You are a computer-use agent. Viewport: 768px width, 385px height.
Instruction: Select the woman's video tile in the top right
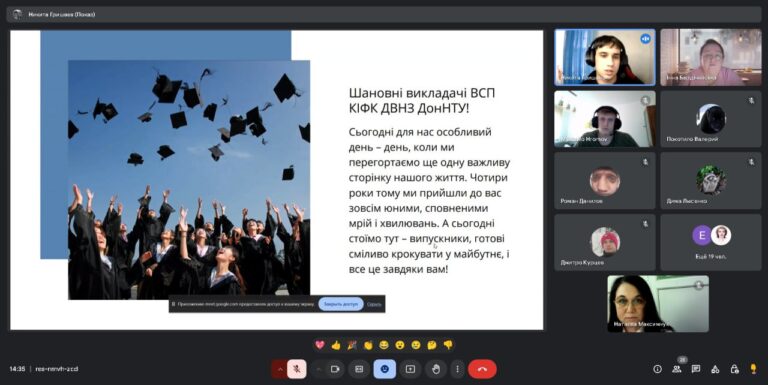coord(711,57)
